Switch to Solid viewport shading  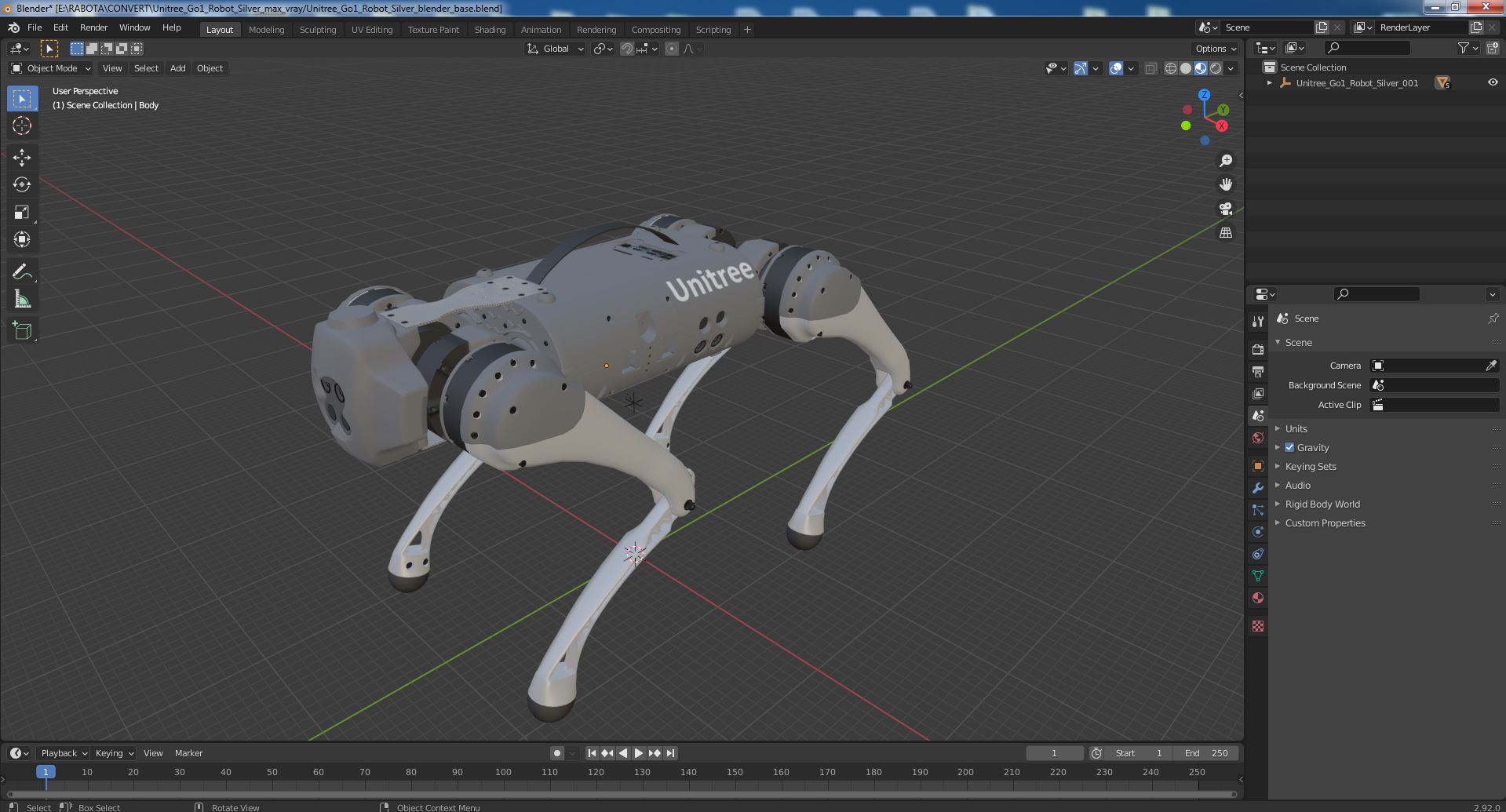tap(1186, 68)
